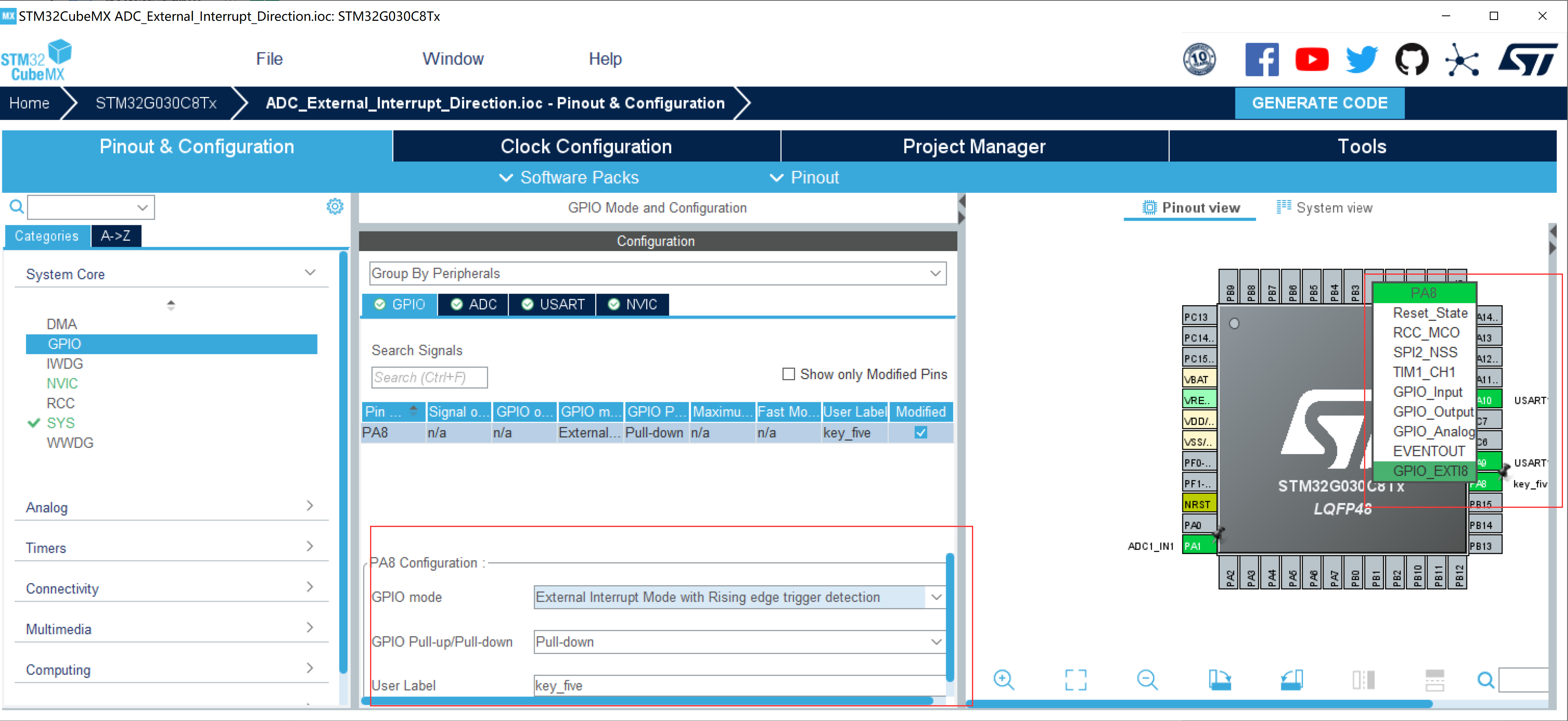
Task: Open the File menu
Action: click(269, 59)
